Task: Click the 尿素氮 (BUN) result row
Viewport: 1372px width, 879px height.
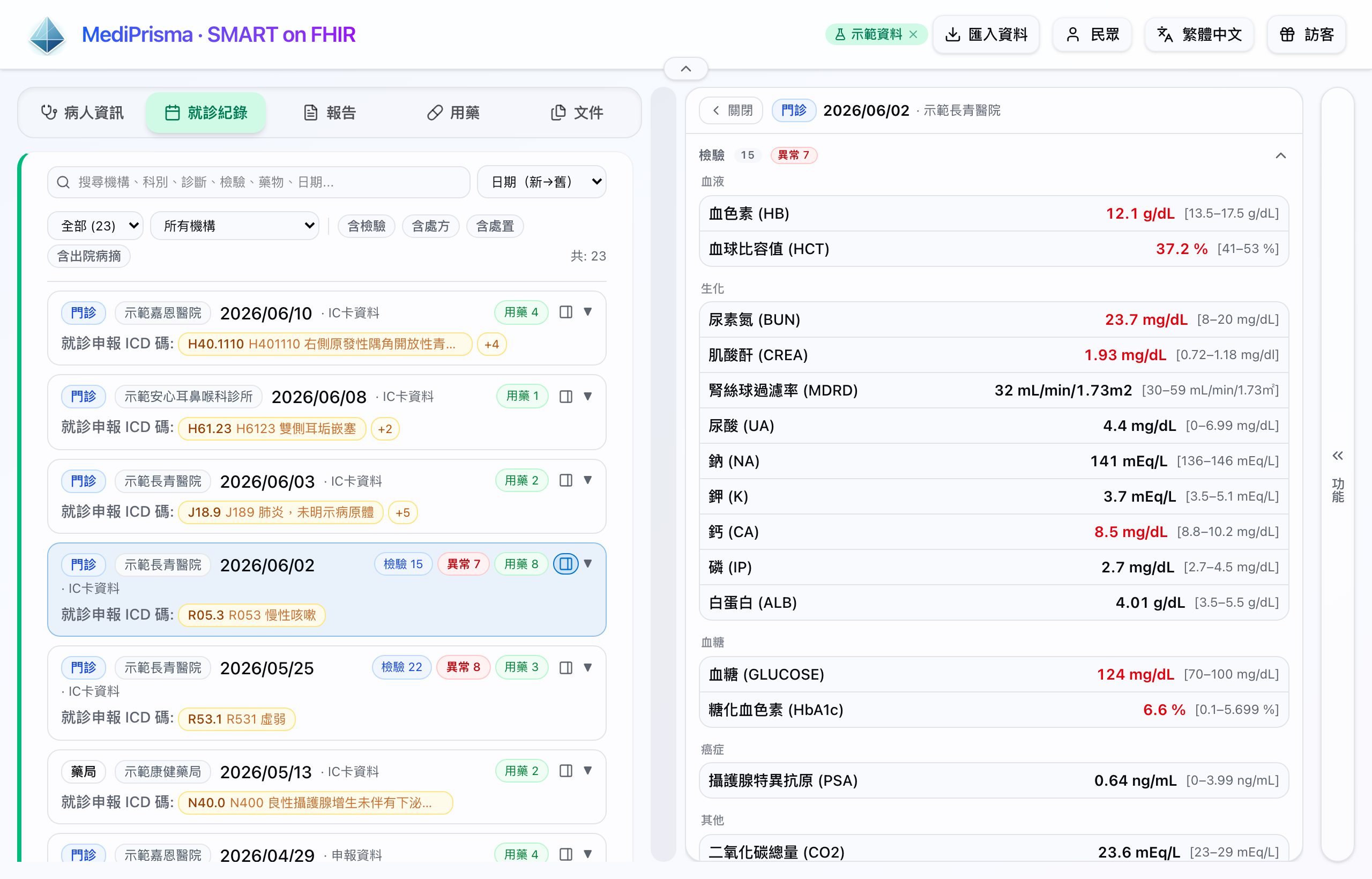Action: pos(994,319)
